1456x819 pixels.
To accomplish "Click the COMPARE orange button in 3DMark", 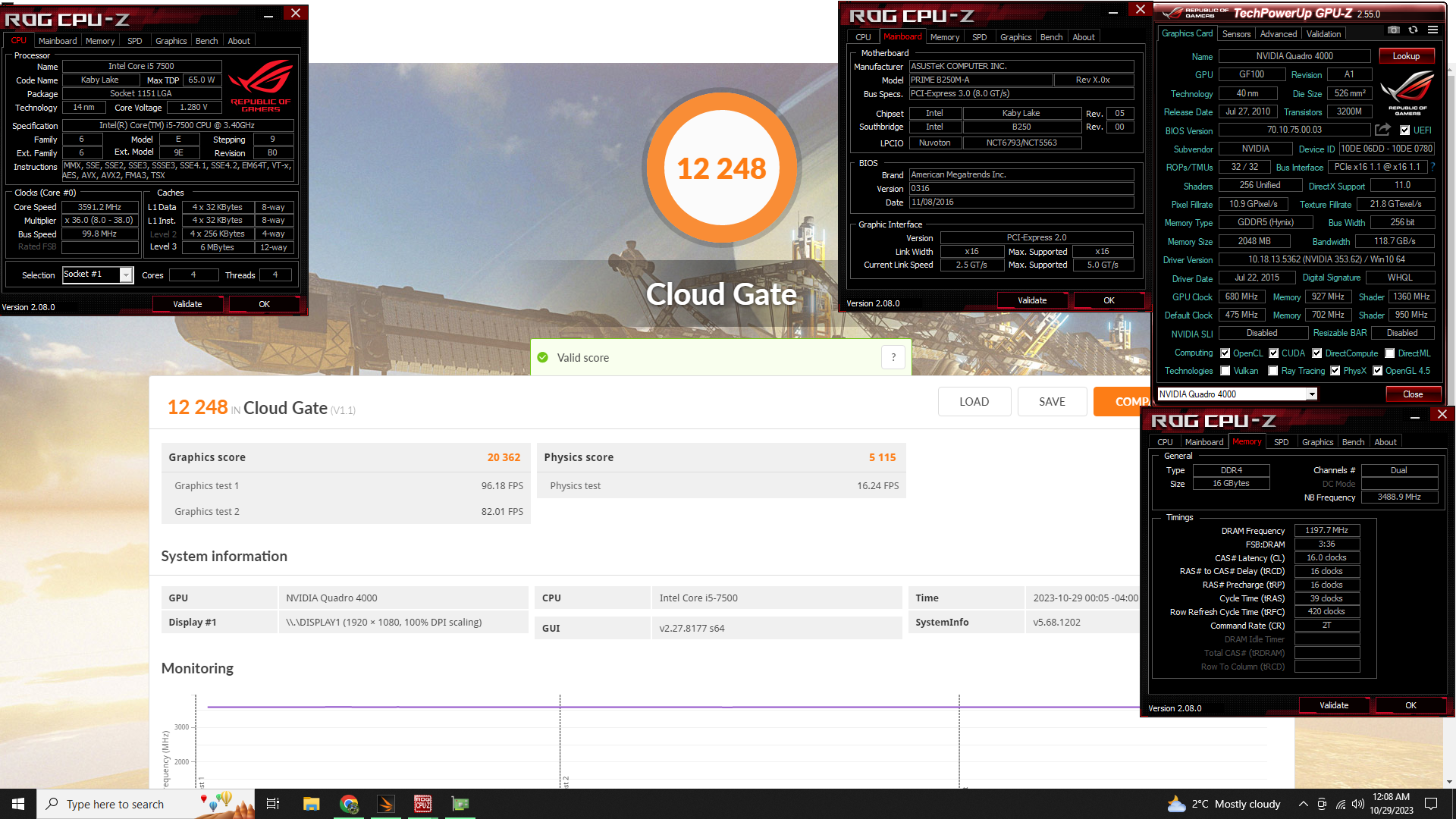I will click(x=1122, y=402).
